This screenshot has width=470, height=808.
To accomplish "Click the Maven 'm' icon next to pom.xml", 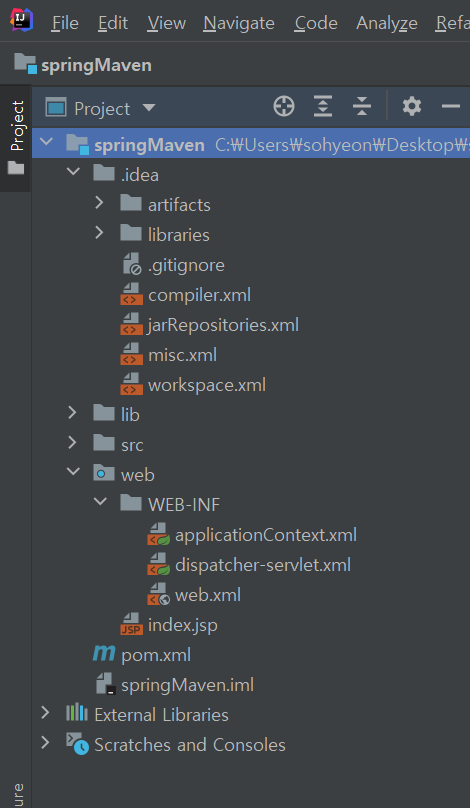I will tap(104, 654).
